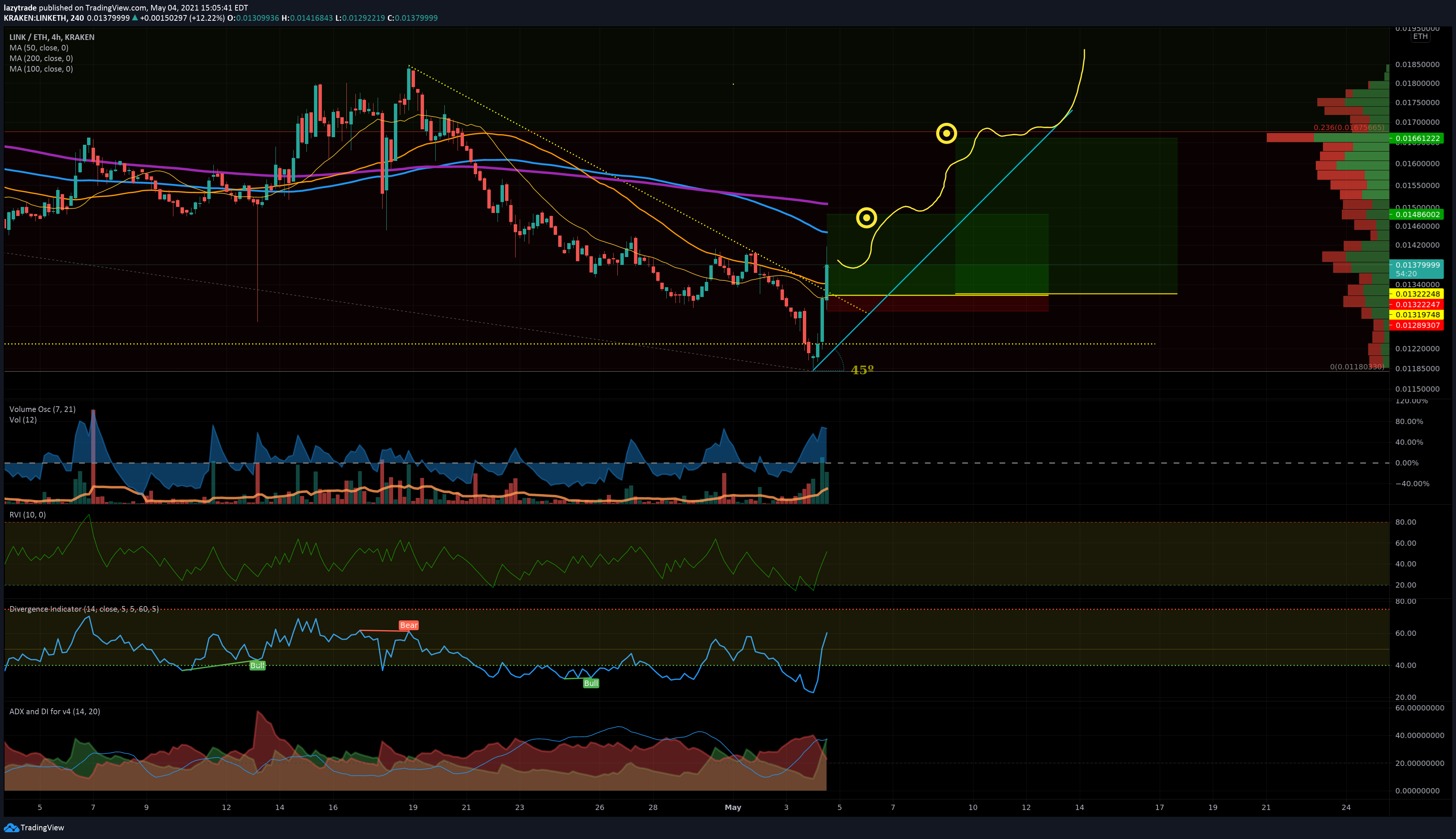The image size is (1456, 839).
Task: Click the 40.00000000 level on ADX axis
Action: (1420, 735)
